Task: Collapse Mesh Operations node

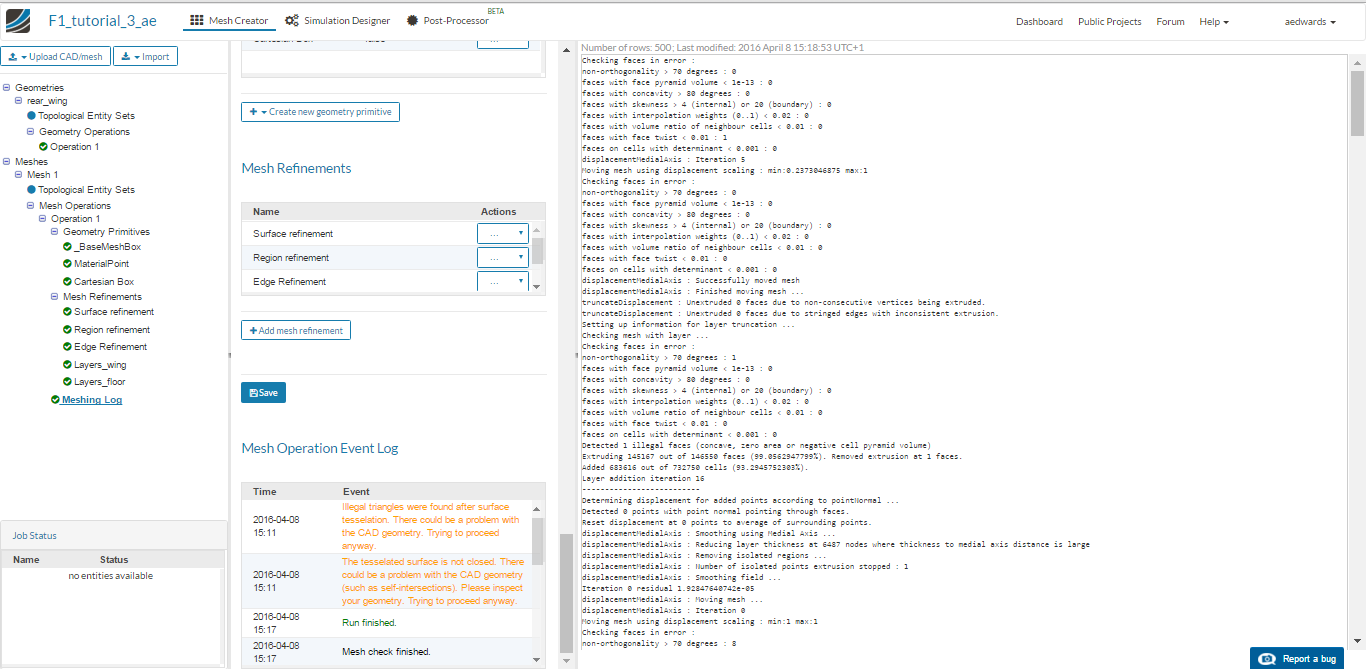Action: tap(32, 206)
